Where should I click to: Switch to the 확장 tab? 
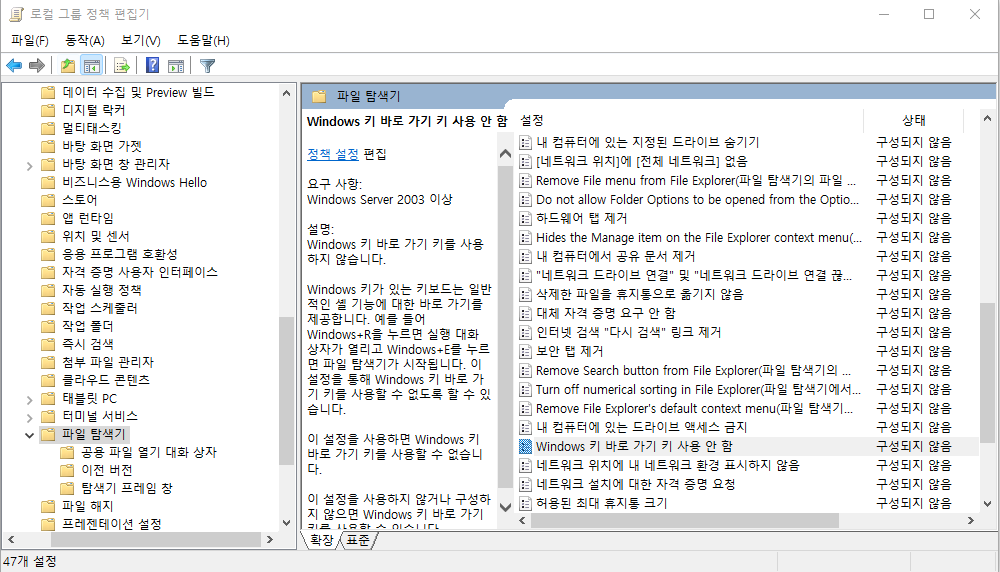[x=321, y=541]
